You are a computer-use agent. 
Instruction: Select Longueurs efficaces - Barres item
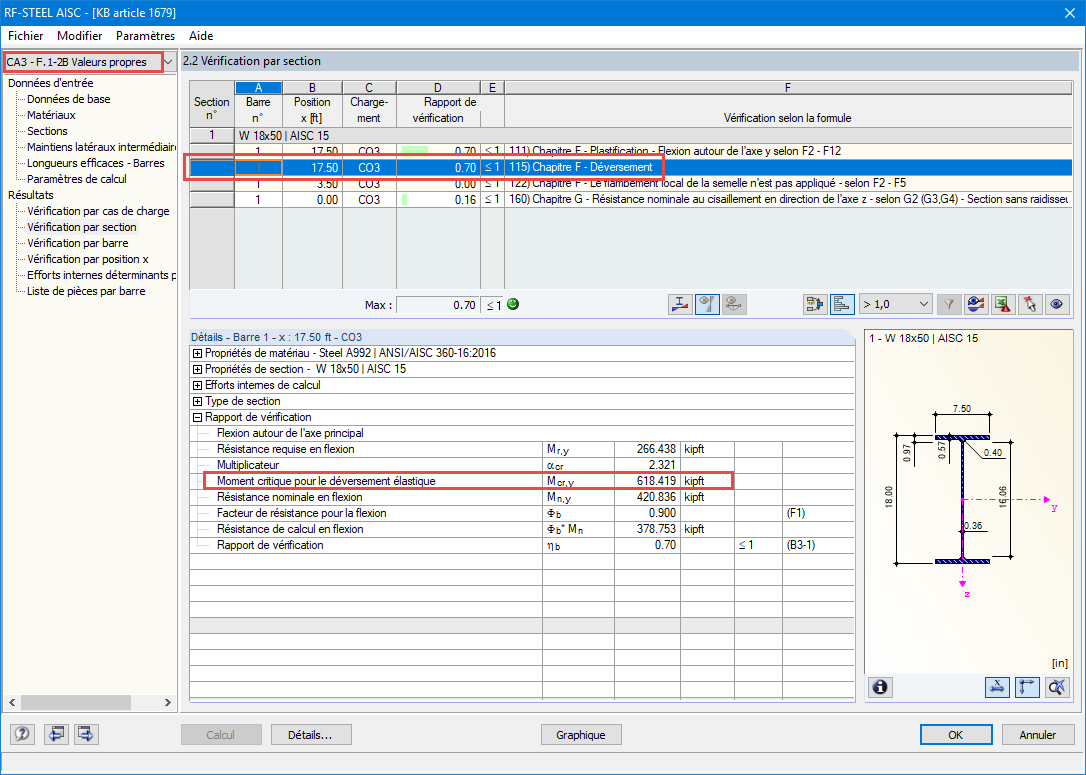[96, 163]
